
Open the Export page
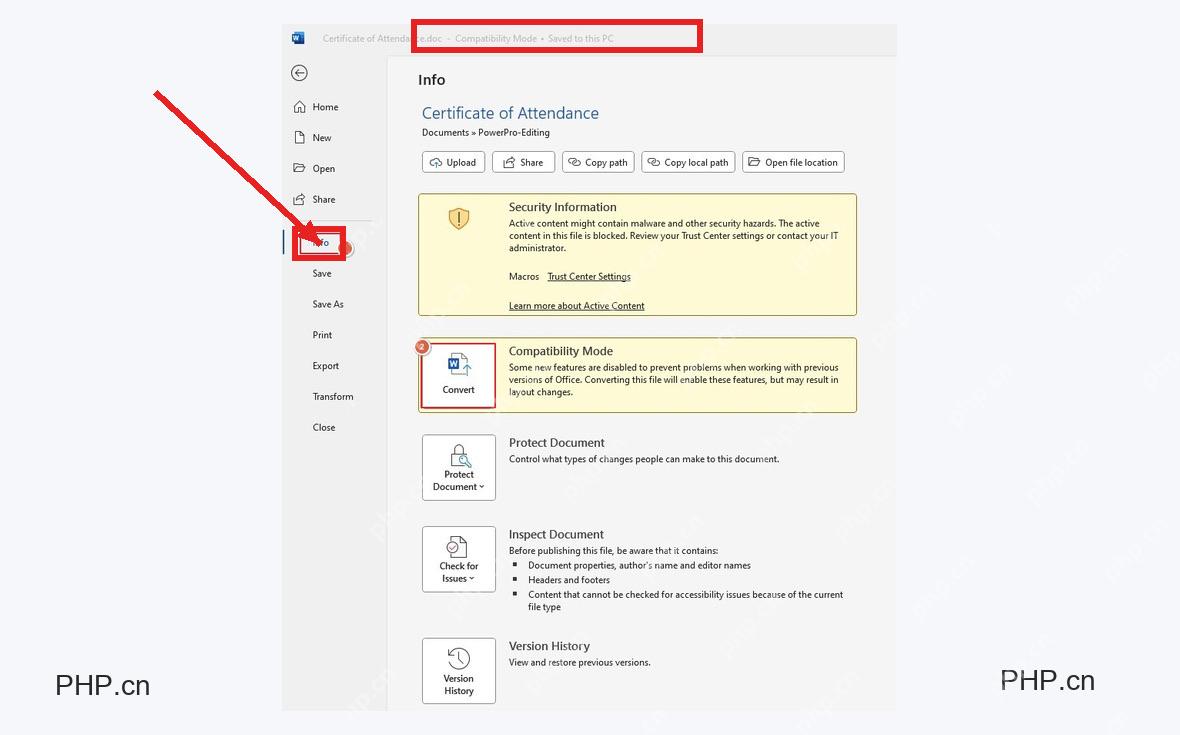click(x=326, y=366)
